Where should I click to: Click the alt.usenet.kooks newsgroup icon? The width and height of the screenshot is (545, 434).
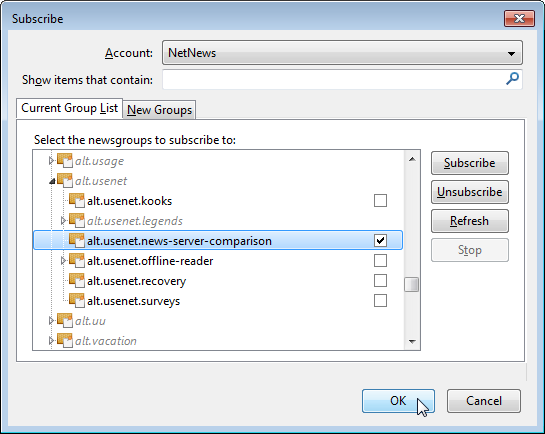pos(77,201)
